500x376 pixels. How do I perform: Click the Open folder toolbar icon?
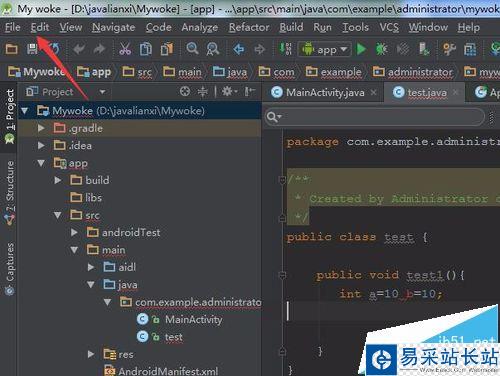point(12,49)
